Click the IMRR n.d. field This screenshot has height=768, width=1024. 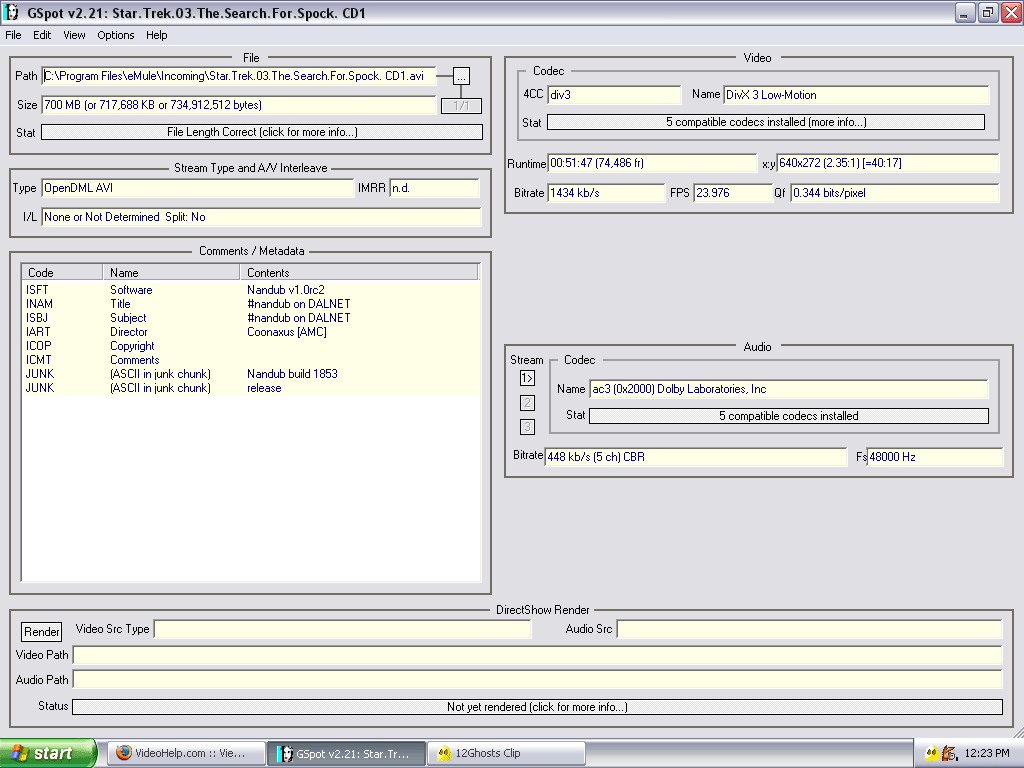point(434,188)
